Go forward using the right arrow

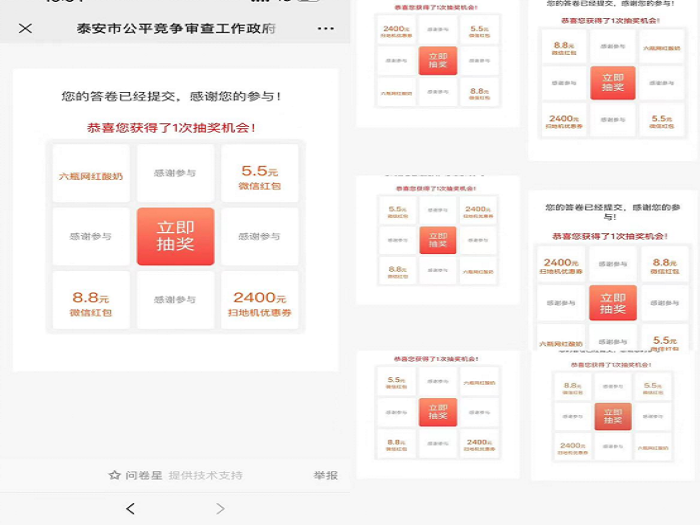[220, 509]
